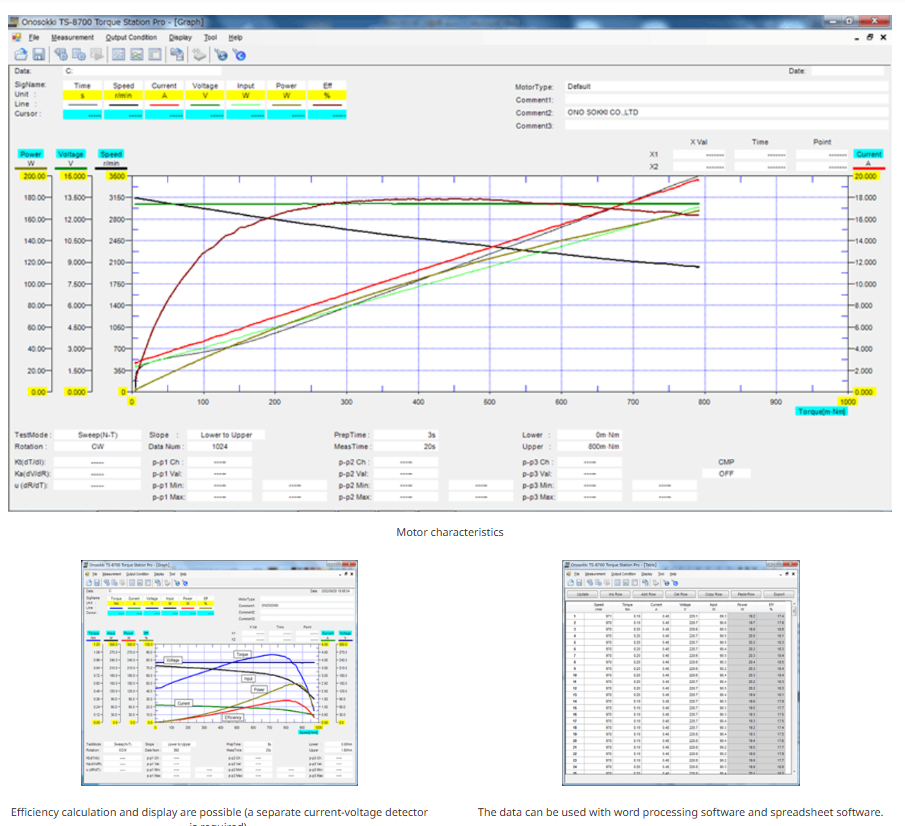
Task: Open the efficiency graph thumbnail image
Action: click(x=219, y=672)
